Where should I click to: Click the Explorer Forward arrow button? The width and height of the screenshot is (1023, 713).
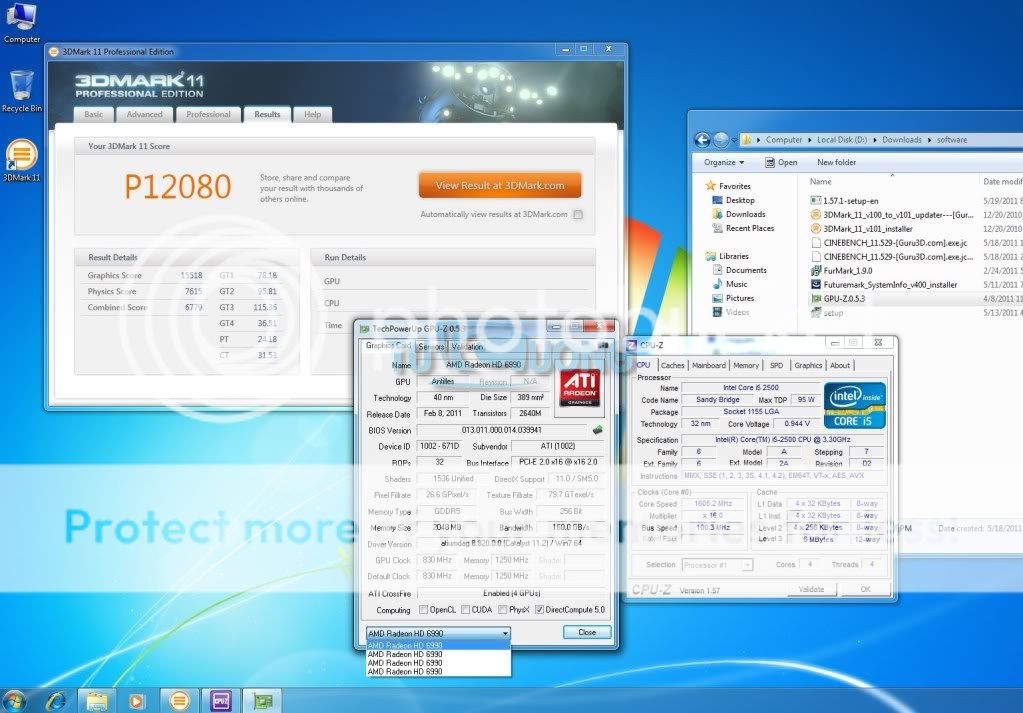coord(721,140)
